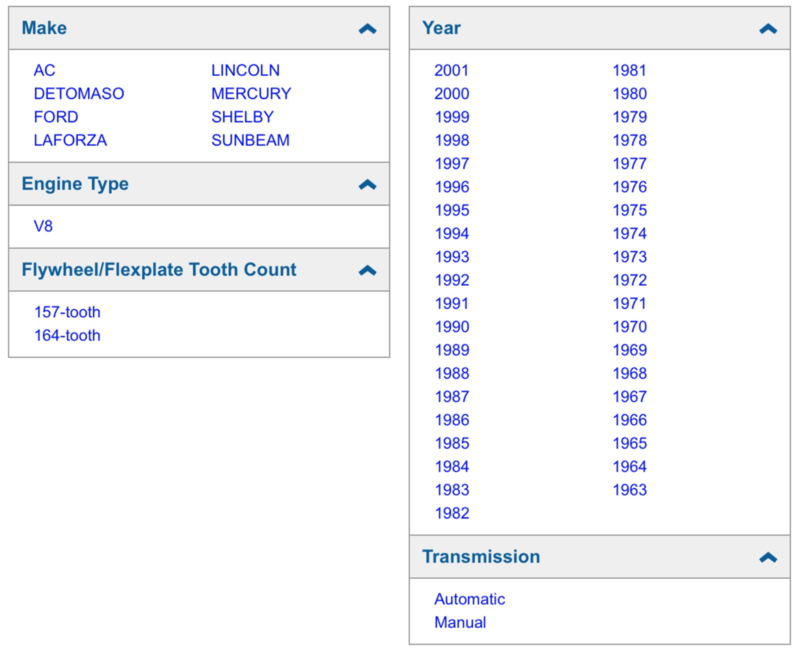Image resolution: width=800 pixels, height=650 pixels.
Task: Choose year 1981
Action: pyautogui.click(x=630, y=70)
